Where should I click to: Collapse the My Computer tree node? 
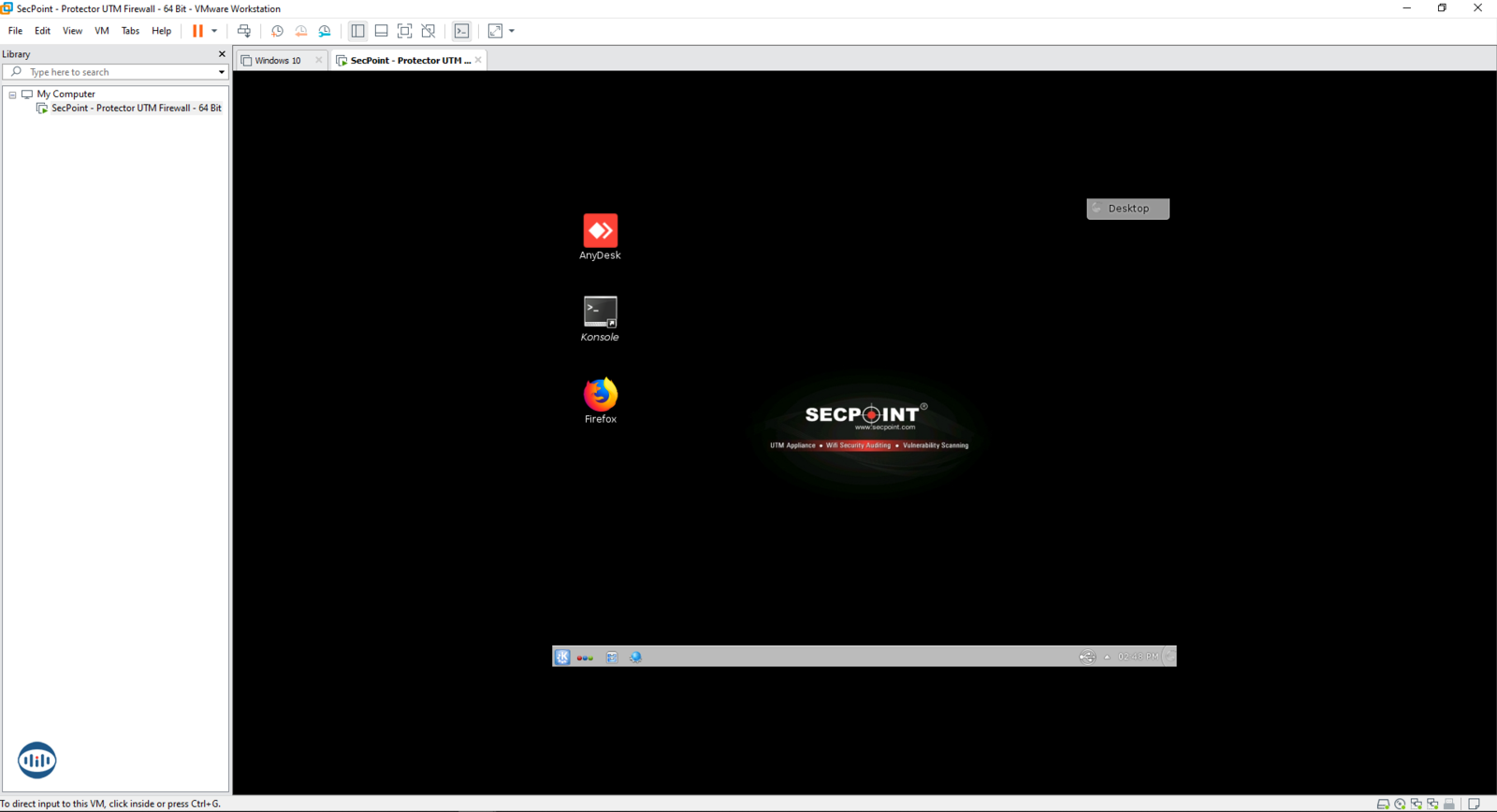12,94
